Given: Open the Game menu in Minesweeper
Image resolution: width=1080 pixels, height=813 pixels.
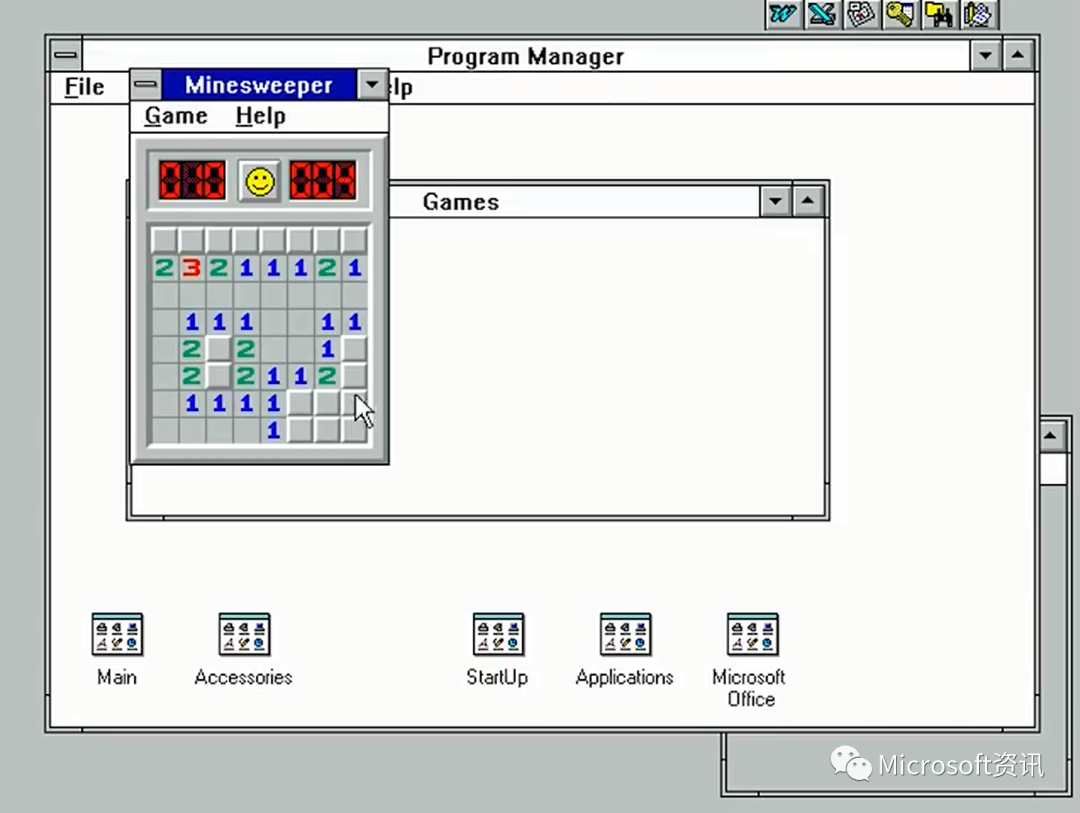Looking at the screenshot, I should click(176, 116).
